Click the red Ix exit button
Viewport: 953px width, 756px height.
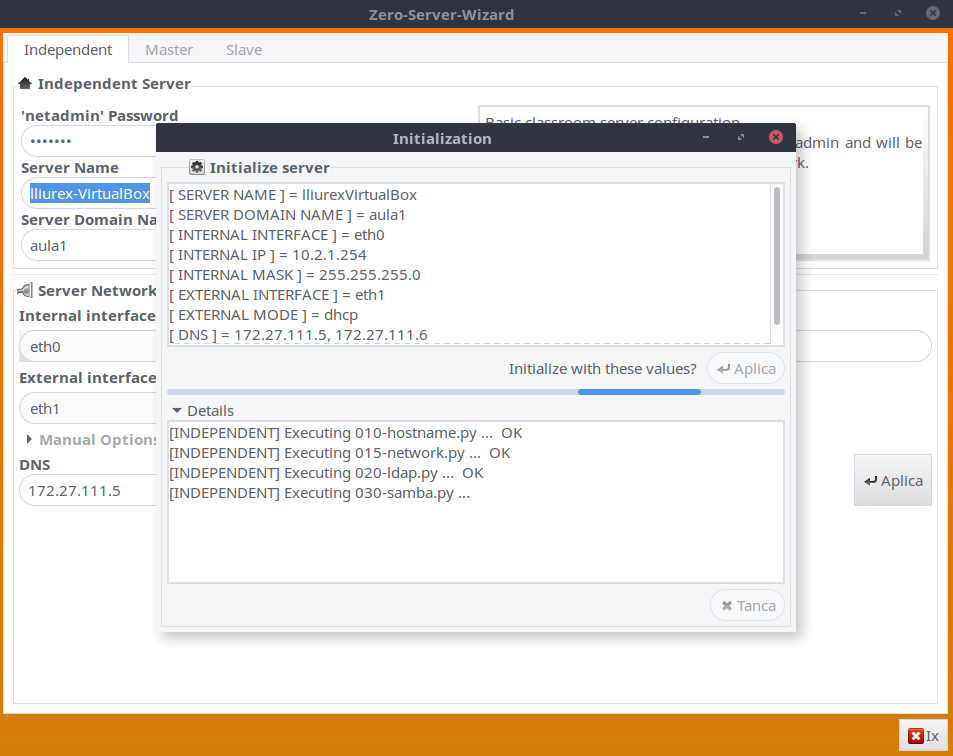click(x=923, y=736)
